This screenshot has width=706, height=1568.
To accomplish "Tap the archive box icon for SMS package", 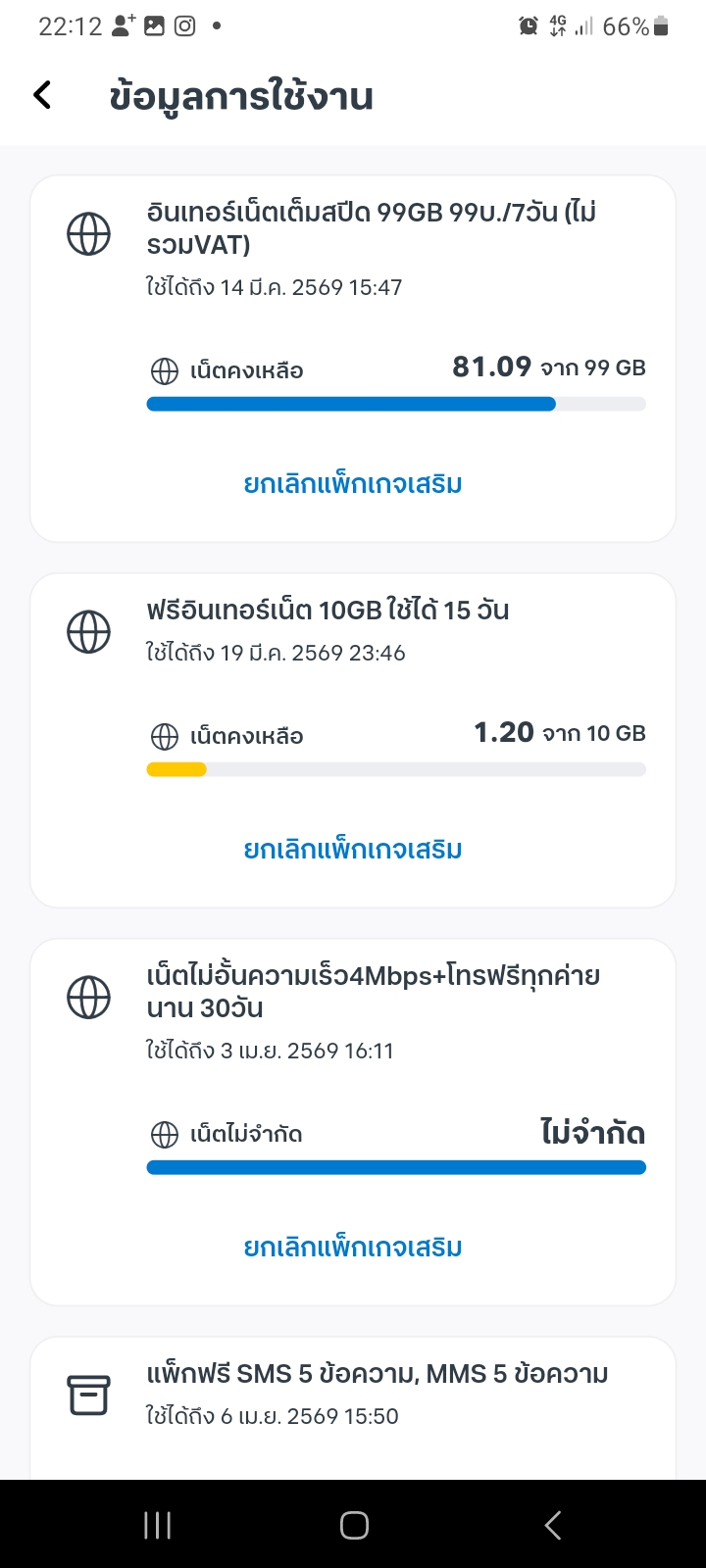I will pyautogui.click(x=88, y=1395).
